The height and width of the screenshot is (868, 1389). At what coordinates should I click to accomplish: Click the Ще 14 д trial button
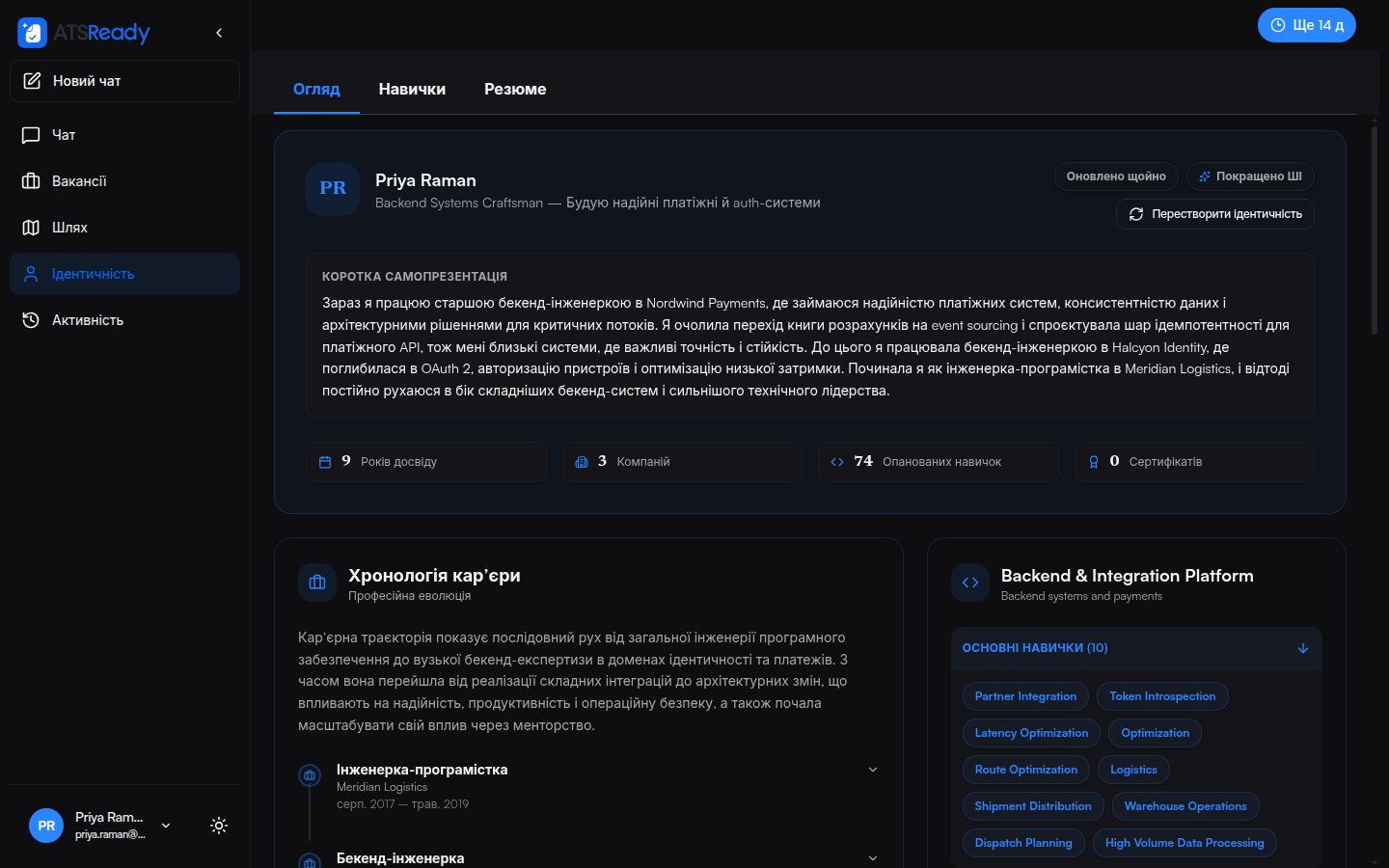1307,25
